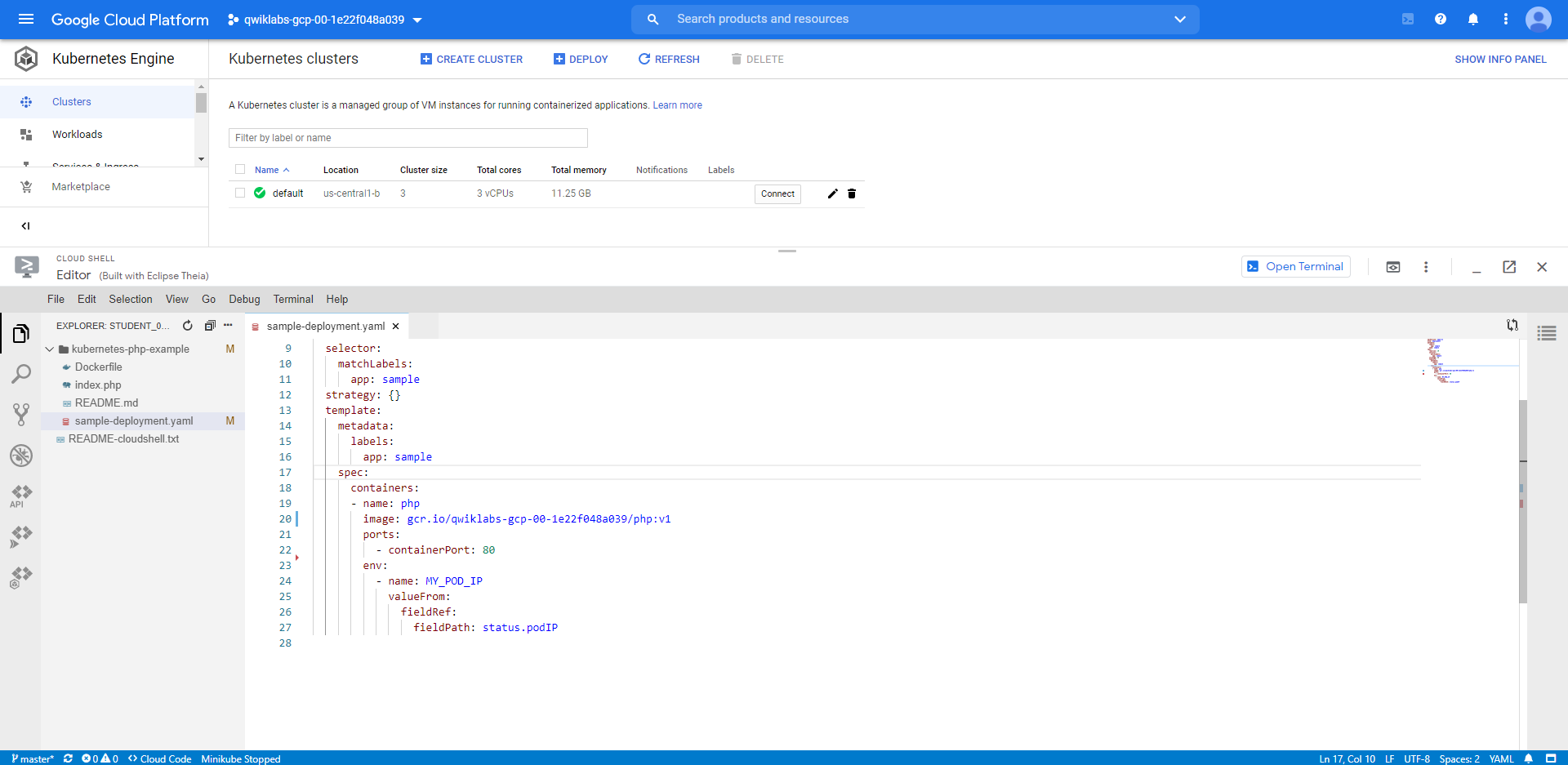This screenshot has height=765, width=1568.
Task: Select the sample-deployment.yaml editor tab
Action: [326, 327]
